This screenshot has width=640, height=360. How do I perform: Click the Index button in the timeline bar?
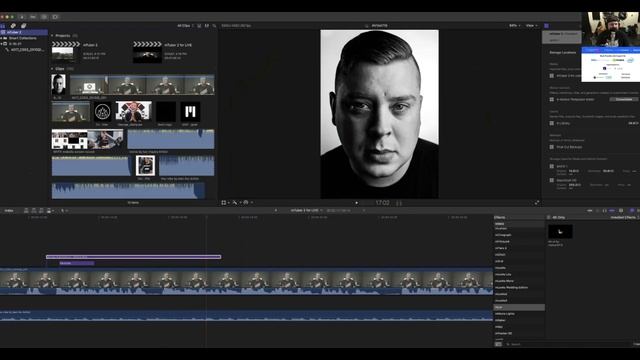click(9, 211)
